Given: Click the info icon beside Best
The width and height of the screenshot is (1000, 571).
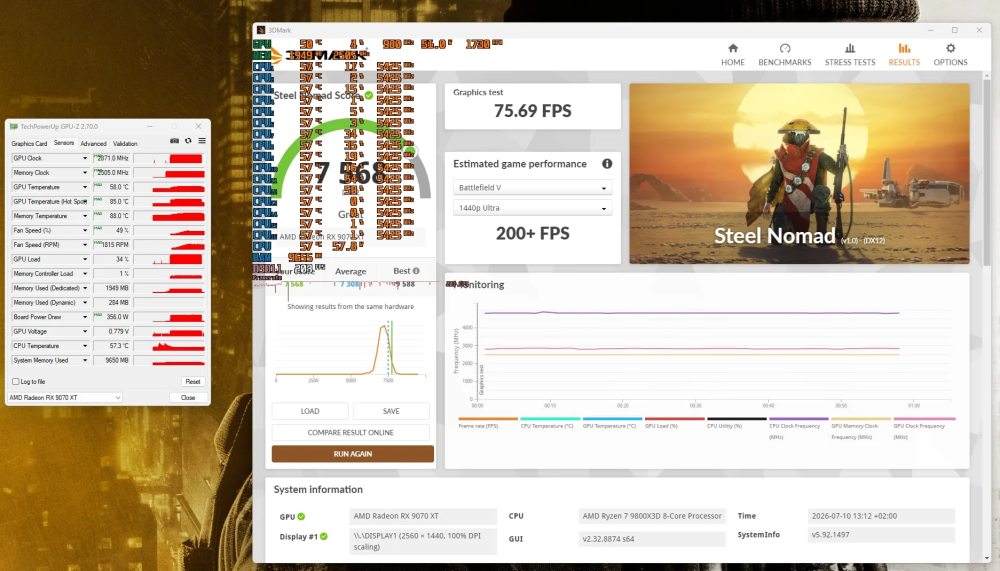Looking at the screenshot, I should pyautogui.click(x=416, y=271).
